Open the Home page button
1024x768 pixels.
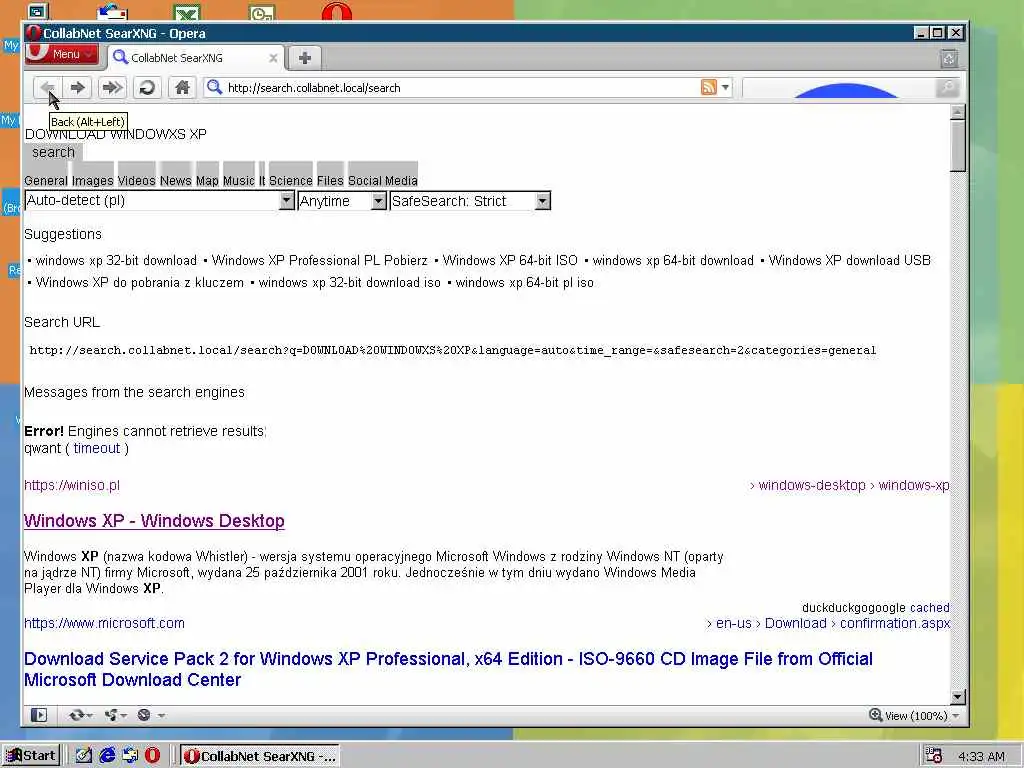pos(182,88)
